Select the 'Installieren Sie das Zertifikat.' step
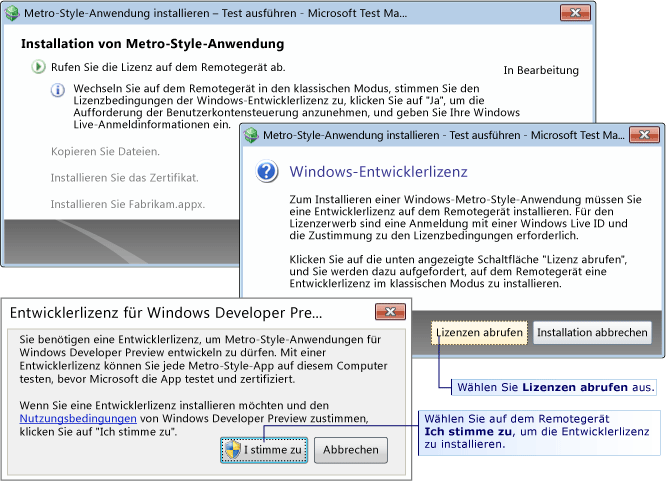Viewport: 666px width, 481px height. (124, 178)
